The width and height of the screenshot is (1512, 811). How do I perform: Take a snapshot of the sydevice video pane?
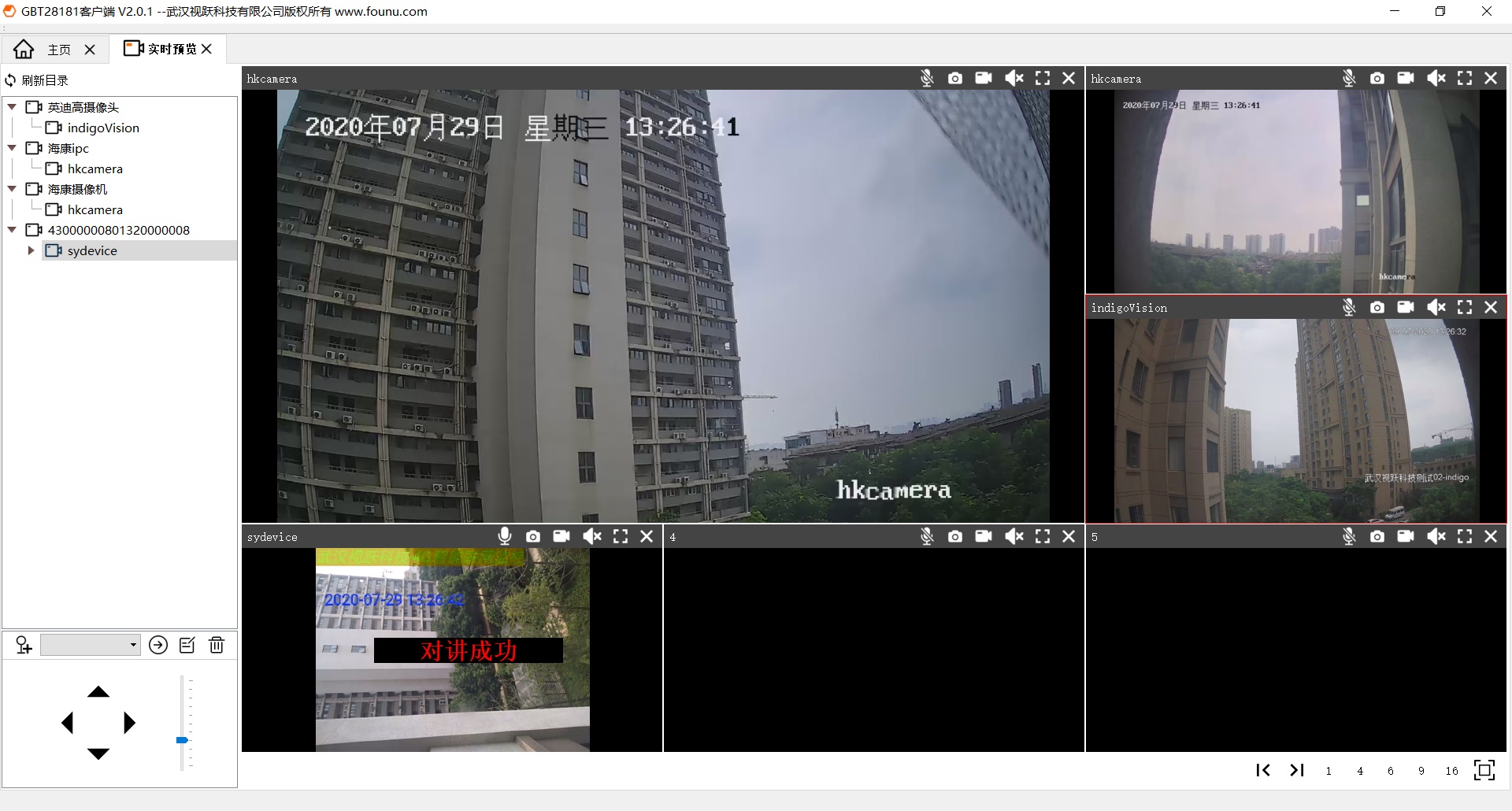pyautogui.click(x=533, y=536)
